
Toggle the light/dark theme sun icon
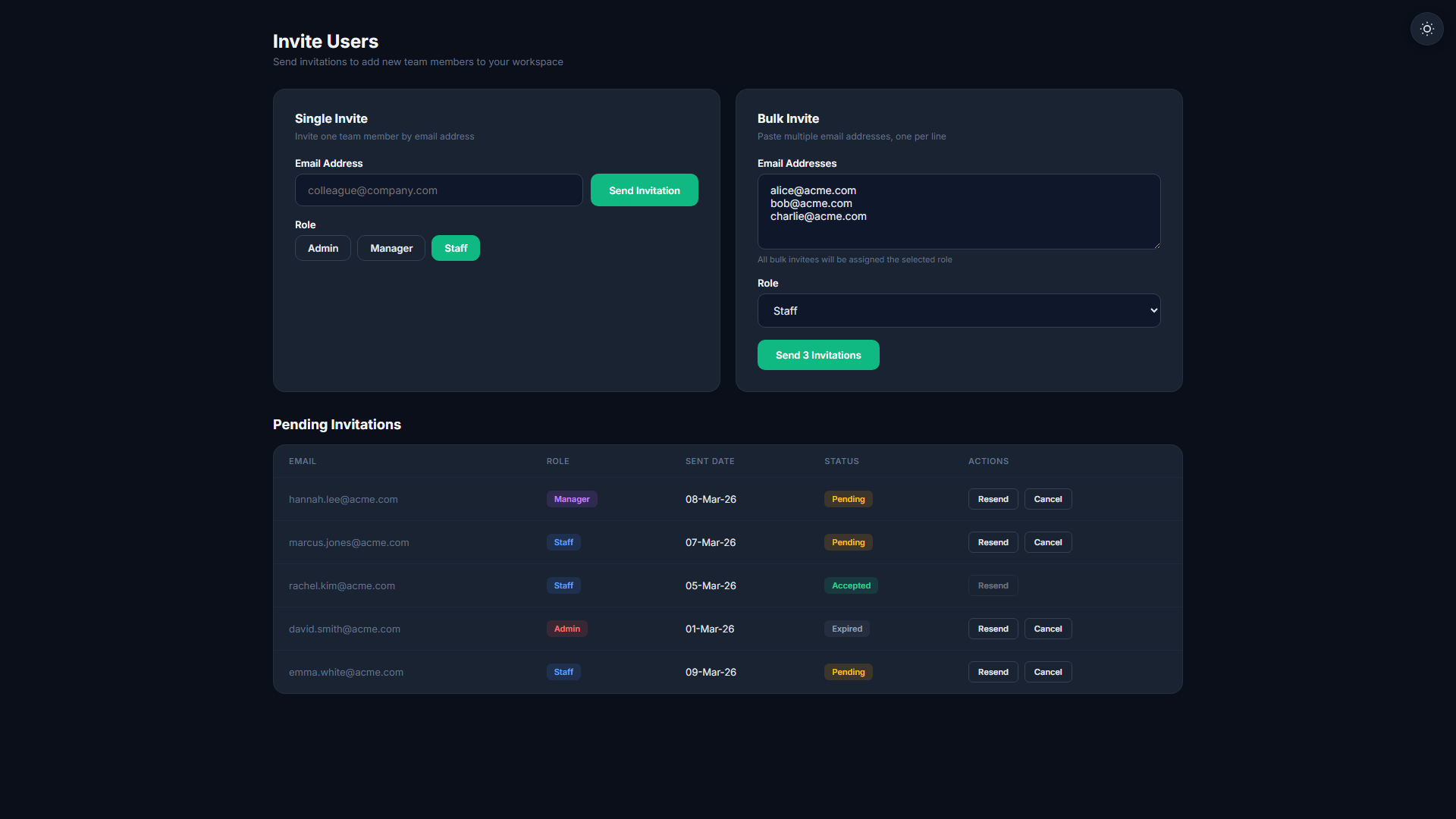pos(1426,29)
